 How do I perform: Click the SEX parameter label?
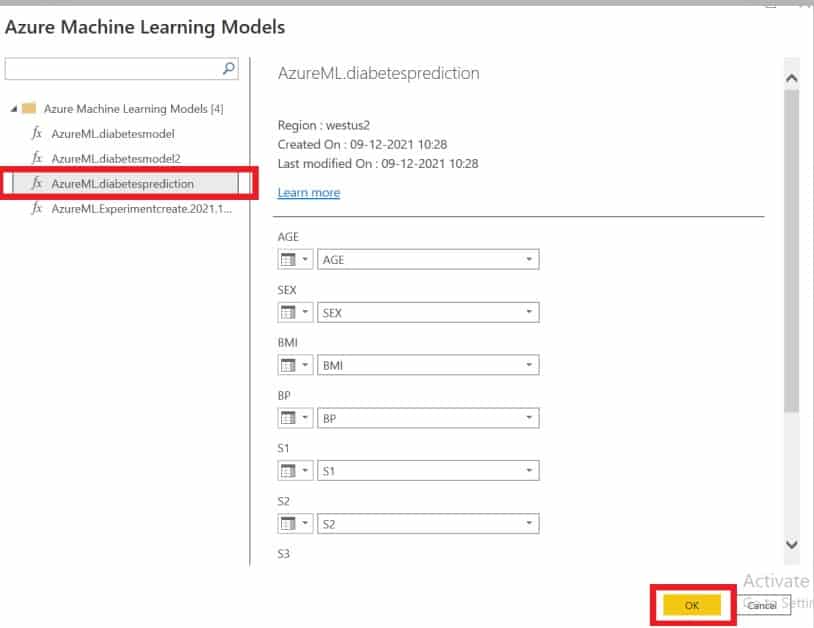287,290
